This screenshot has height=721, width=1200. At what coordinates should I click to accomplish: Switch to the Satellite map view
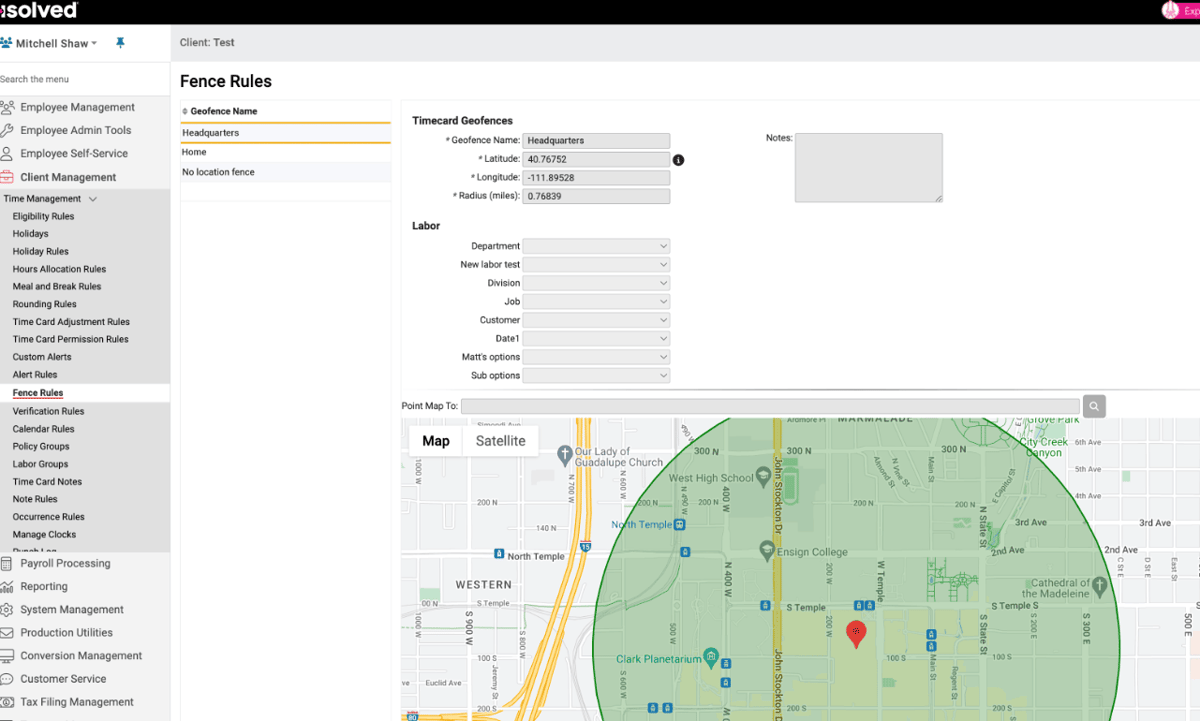coord(500,440)
